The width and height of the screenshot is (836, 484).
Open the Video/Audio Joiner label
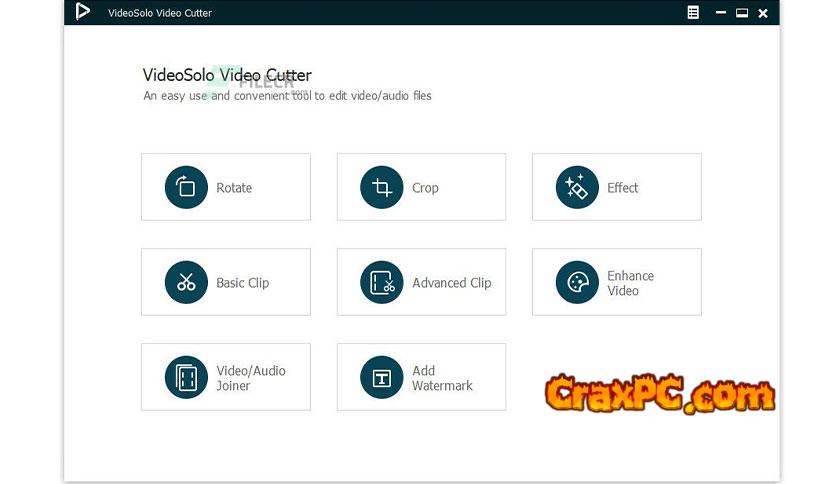pyautogui.click(x=251, y=378)
